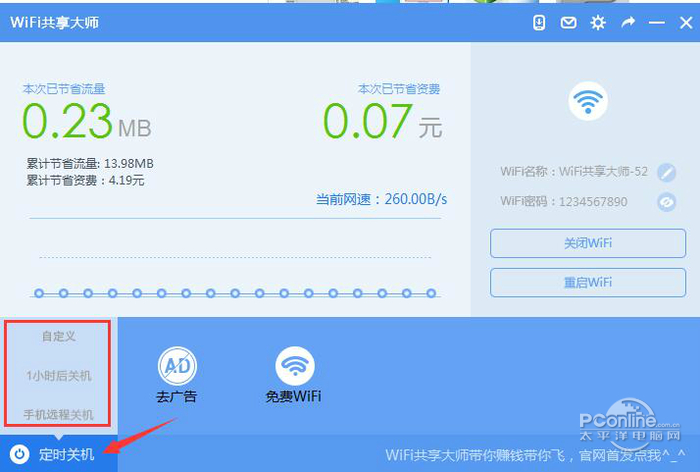This screenshot has width=700, height=472.
Task: Click the 本次已节省流量 label
Action: coord(64,89)
